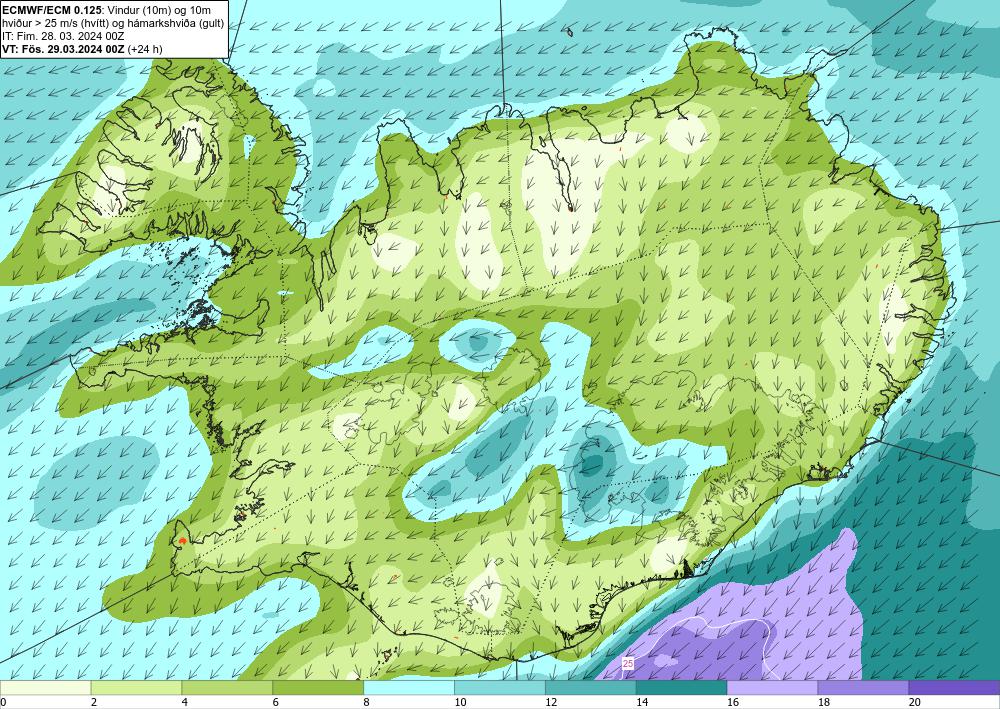Click the legend scale label "14"
Viewport: 1000px width, 709px height.
(642, 703)
